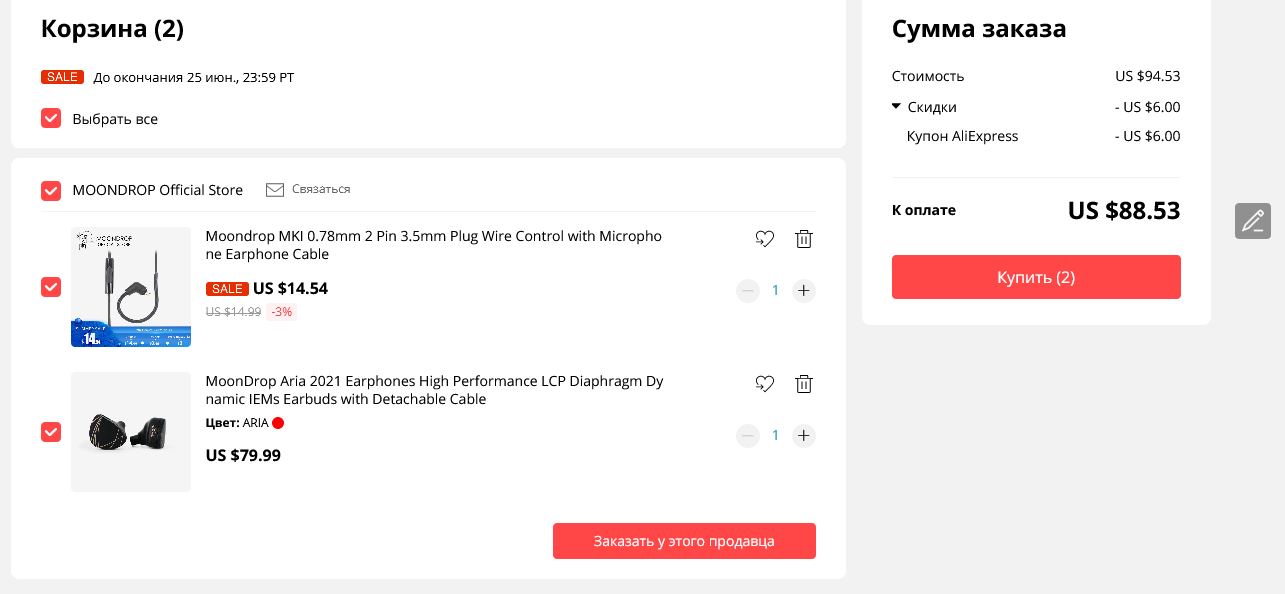This screenshot has height=594, width=1285.
Task: Add MoonDrop Aria earphones to wishlist
Action: pos(765,384)
